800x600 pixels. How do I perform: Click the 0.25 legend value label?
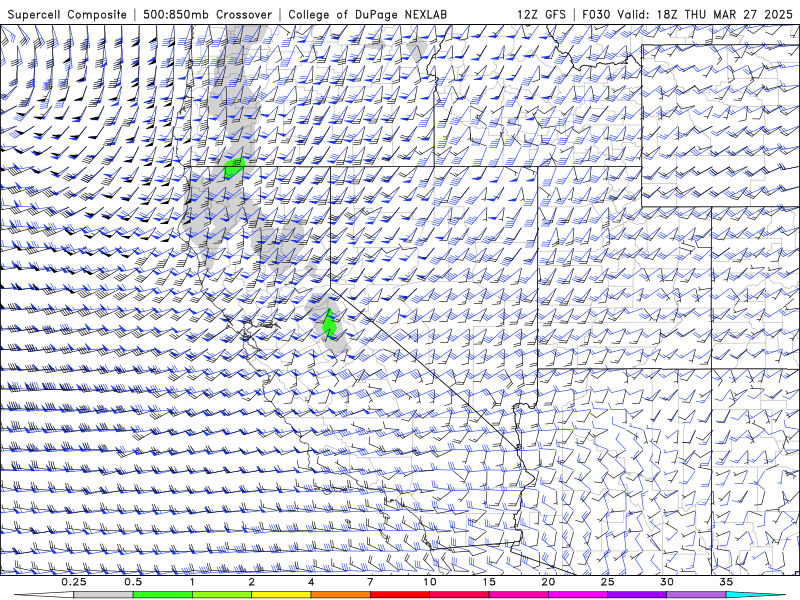coord(74,582)
